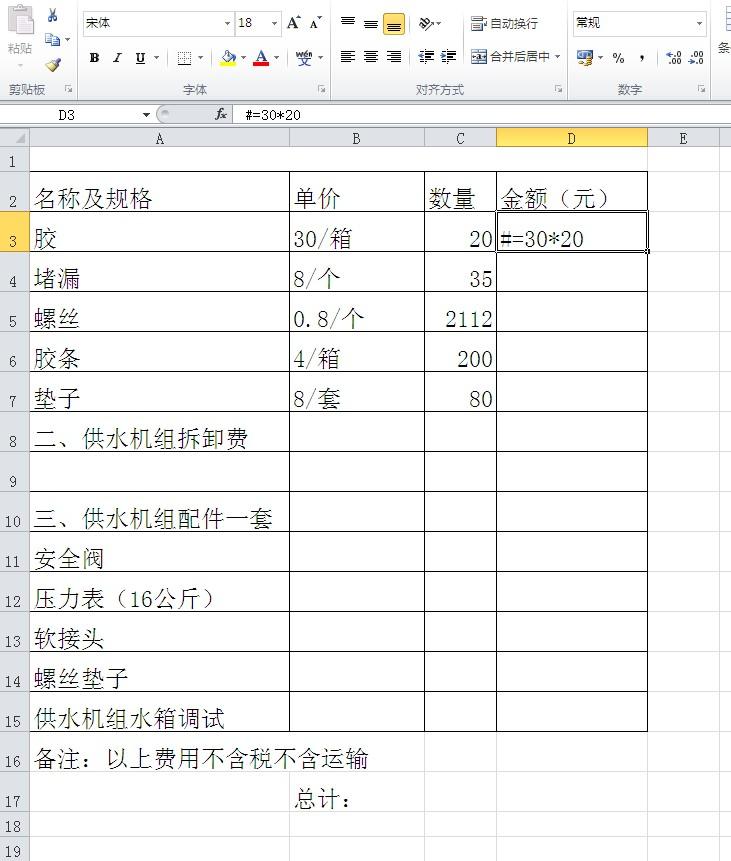
Task: Open border style dropdown arrow
Action: click(x=200, y=58)
